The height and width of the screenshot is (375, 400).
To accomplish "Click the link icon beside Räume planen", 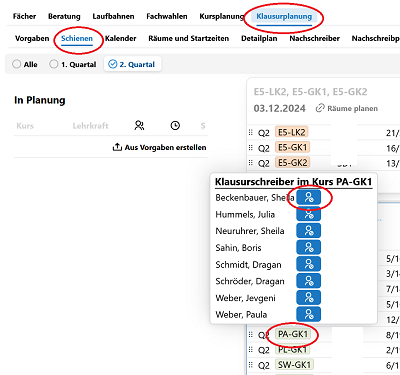I will pyautogui.click(x=320, y=108).
